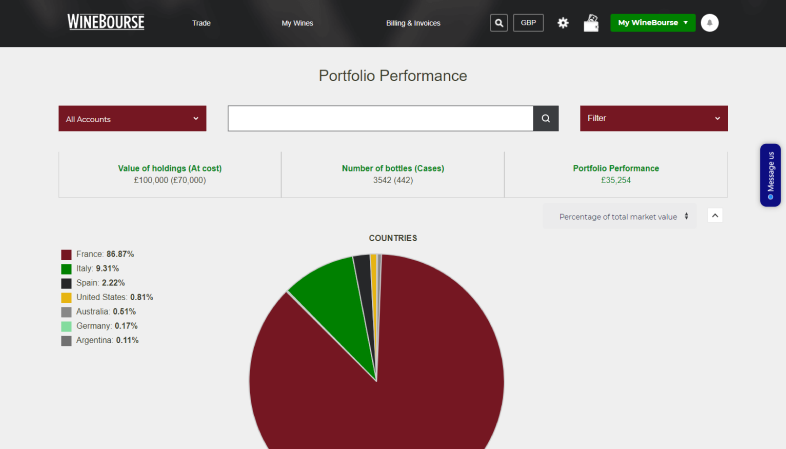Screen dimensions: 786x449
Task: Click the notifications bell icon
Action: click(709, 23)
